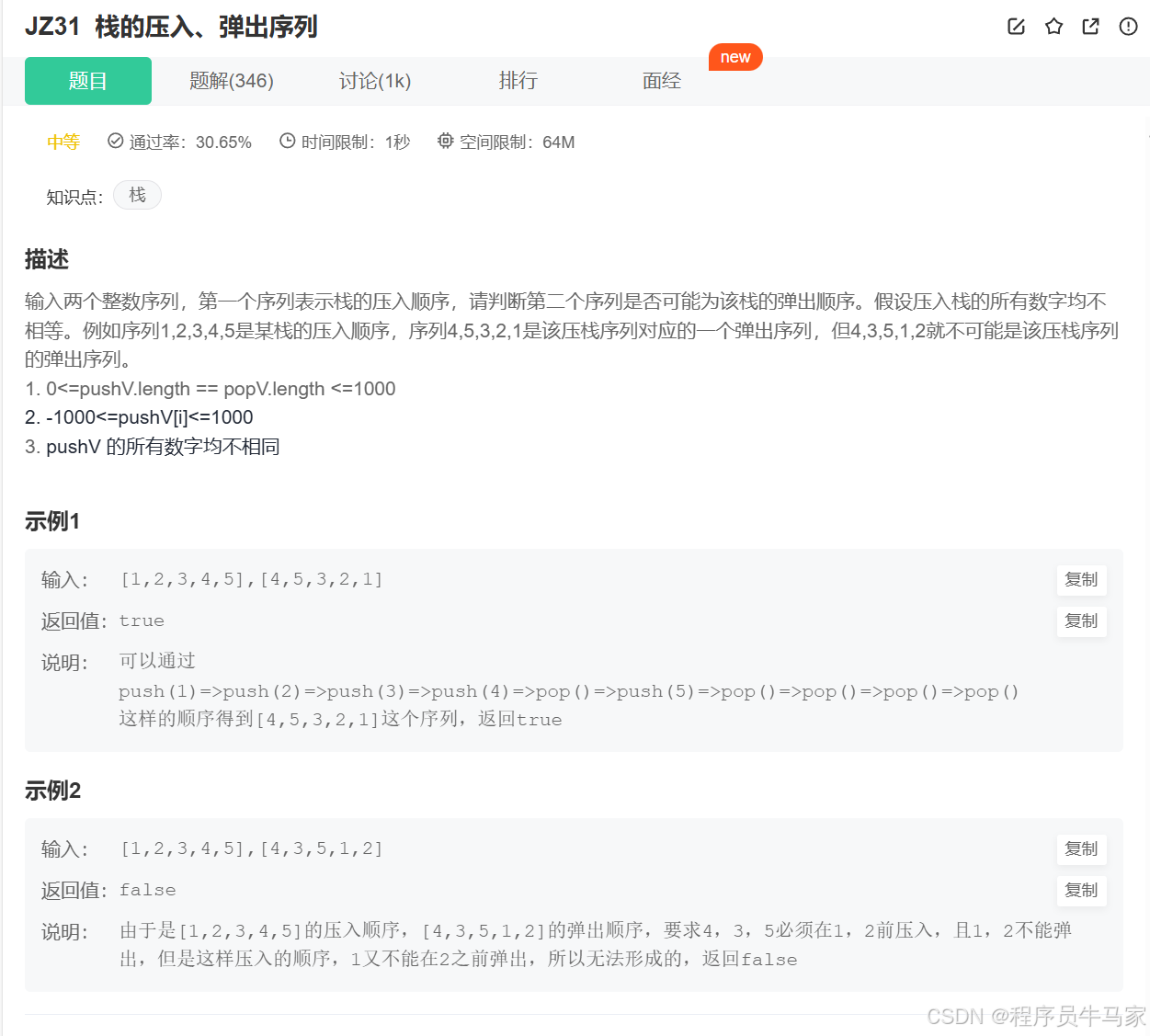Click the 栈 knowledge tag
The width and height of the screenshot is (1150, 1036).
(x=137, y=195)
